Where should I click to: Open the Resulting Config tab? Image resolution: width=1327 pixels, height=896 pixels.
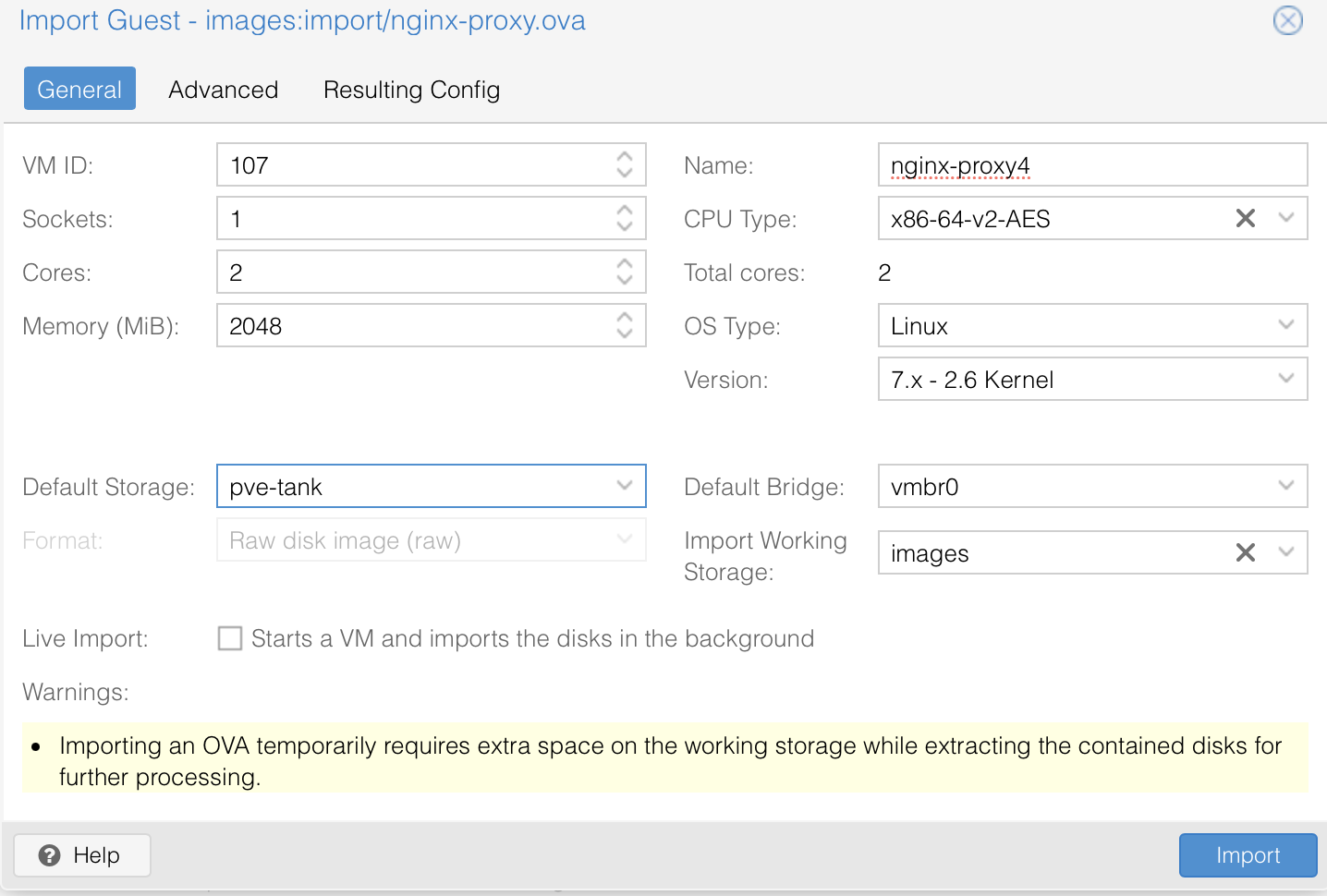(x=411, y=90)
